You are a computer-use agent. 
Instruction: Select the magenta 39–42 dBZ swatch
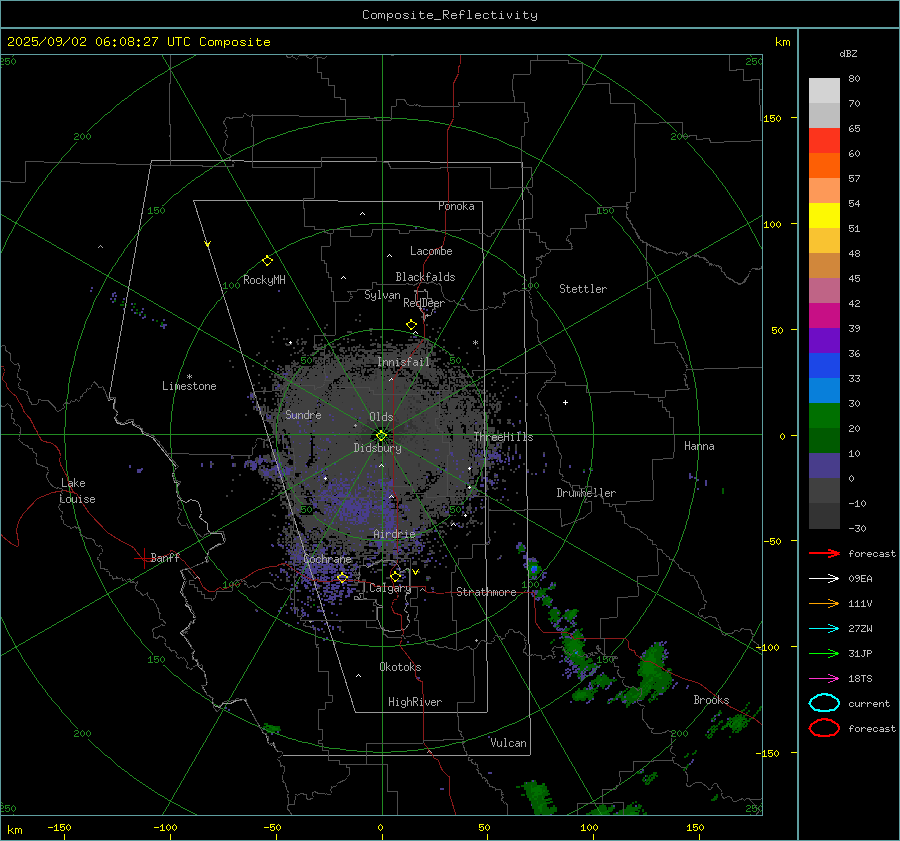click(x=824, y=315)
